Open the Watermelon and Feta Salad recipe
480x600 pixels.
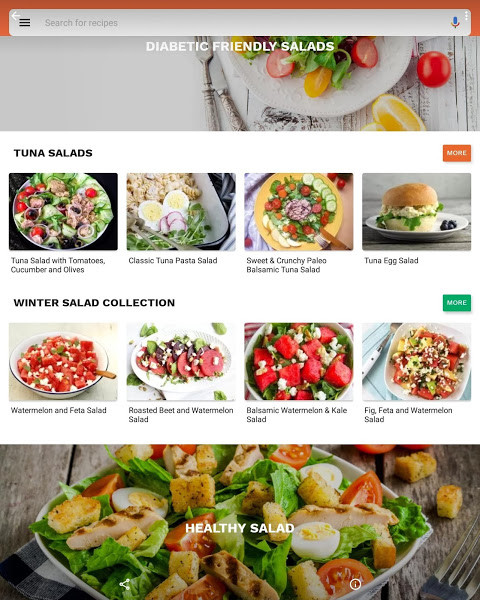[63, 362]
